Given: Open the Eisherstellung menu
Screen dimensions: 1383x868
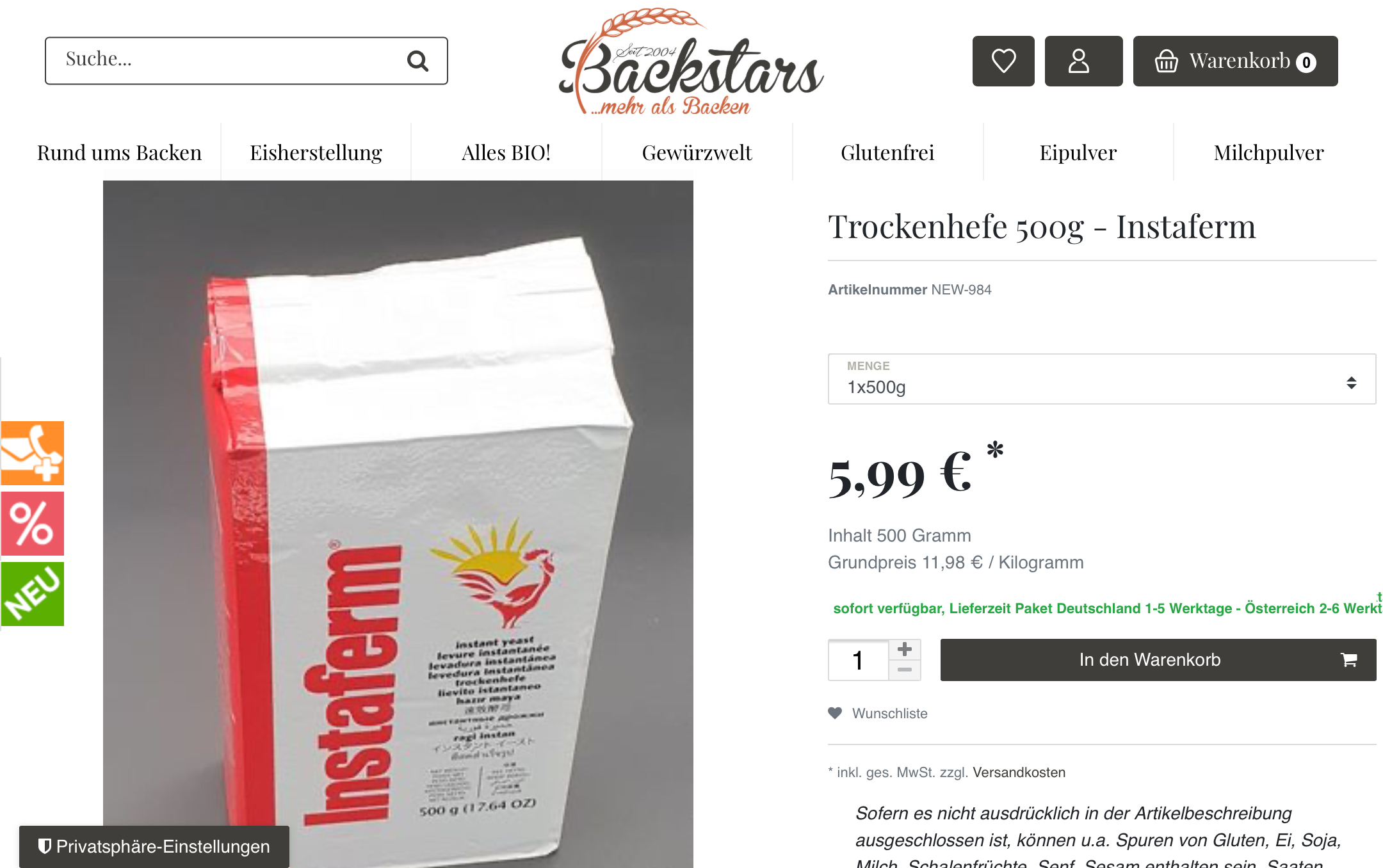Looking at the screenshot, I should pyautogui.click(x=316, y=152).
